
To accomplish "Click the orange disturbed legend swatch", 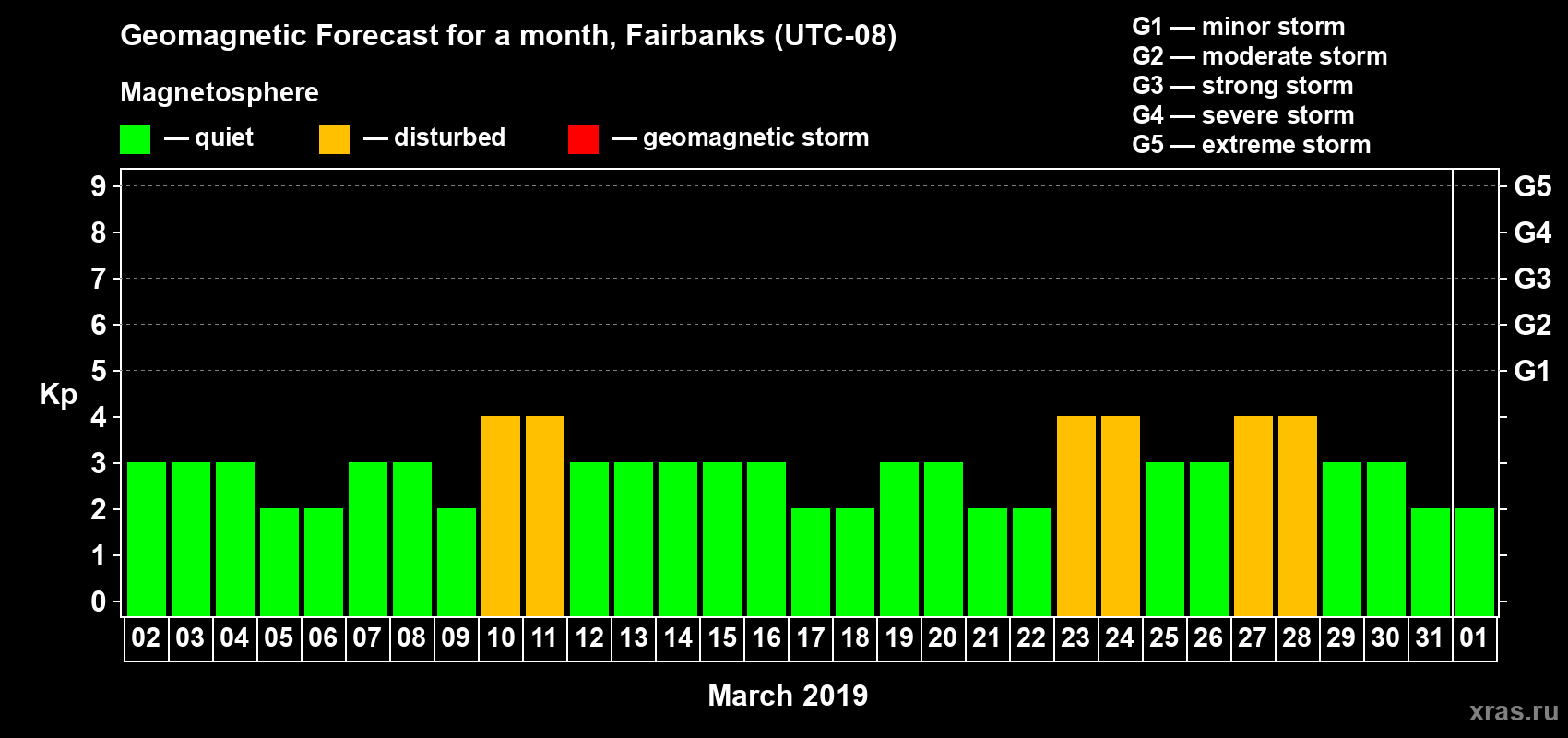I will pos(335,139).
